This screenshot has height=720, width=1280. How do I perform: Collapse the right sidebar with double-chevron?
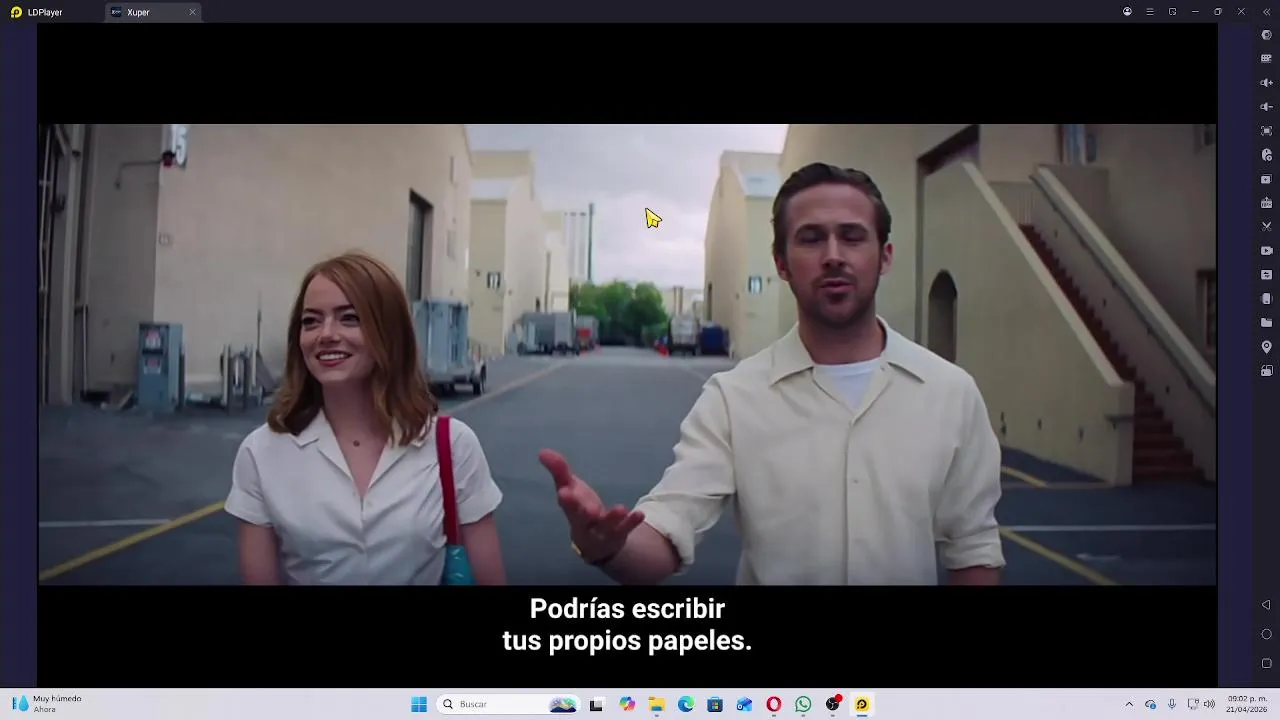1266,12
